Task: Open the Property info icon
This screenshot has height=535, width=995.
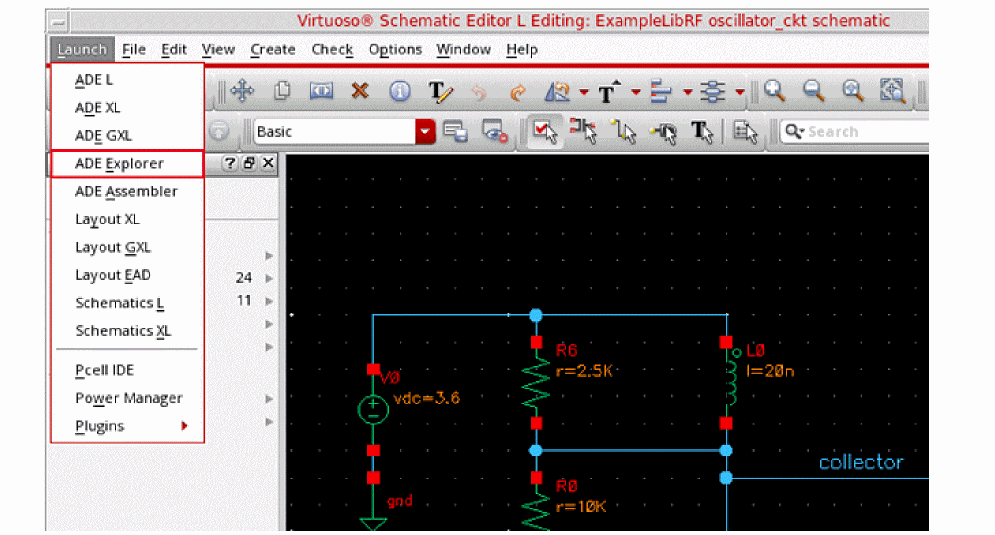Action: click(x=400, y=91)
